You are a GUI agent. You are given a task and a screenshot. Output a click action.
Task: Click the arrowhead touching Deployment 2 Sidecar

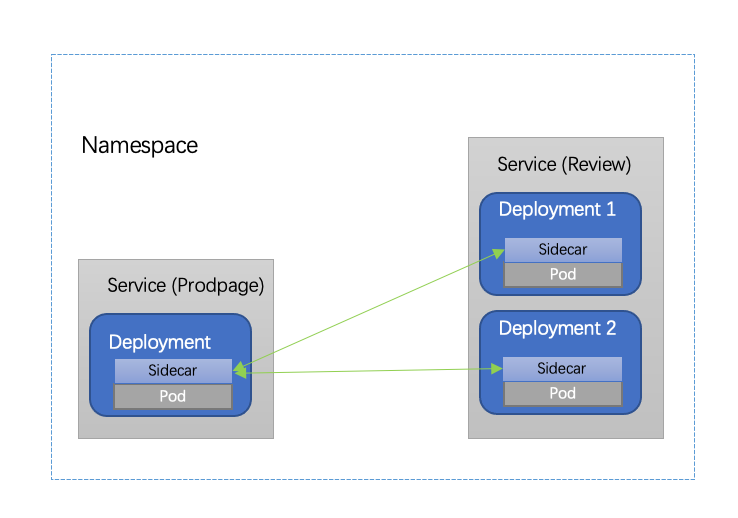pos(496,369)
